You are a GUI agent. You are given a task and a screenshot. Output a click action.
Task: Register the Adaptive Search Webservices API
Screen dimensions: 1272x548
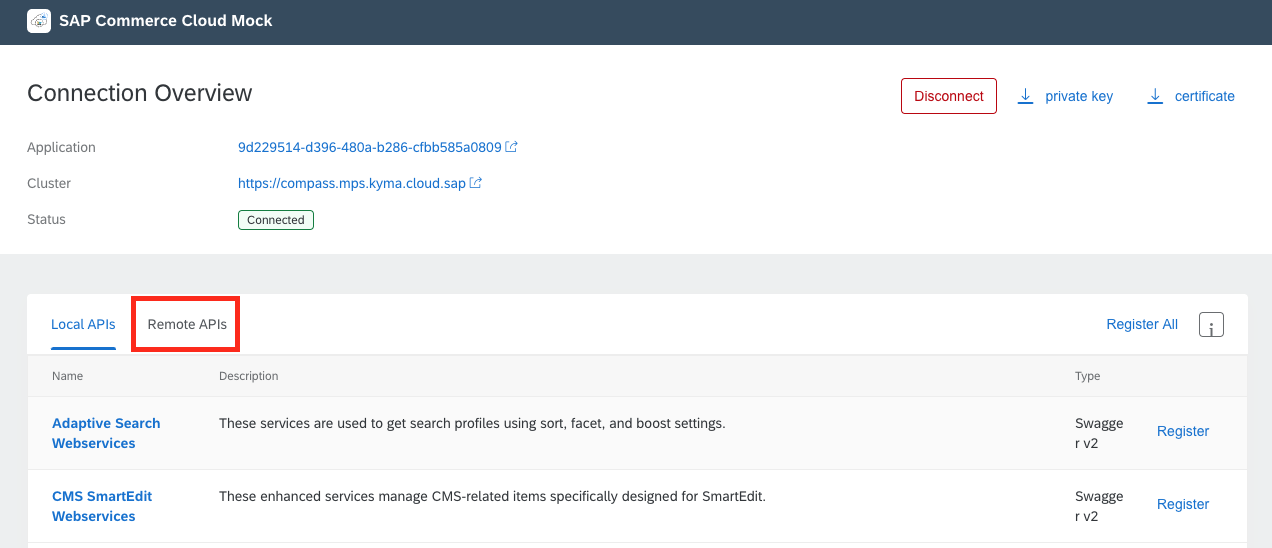point(1183,431)
